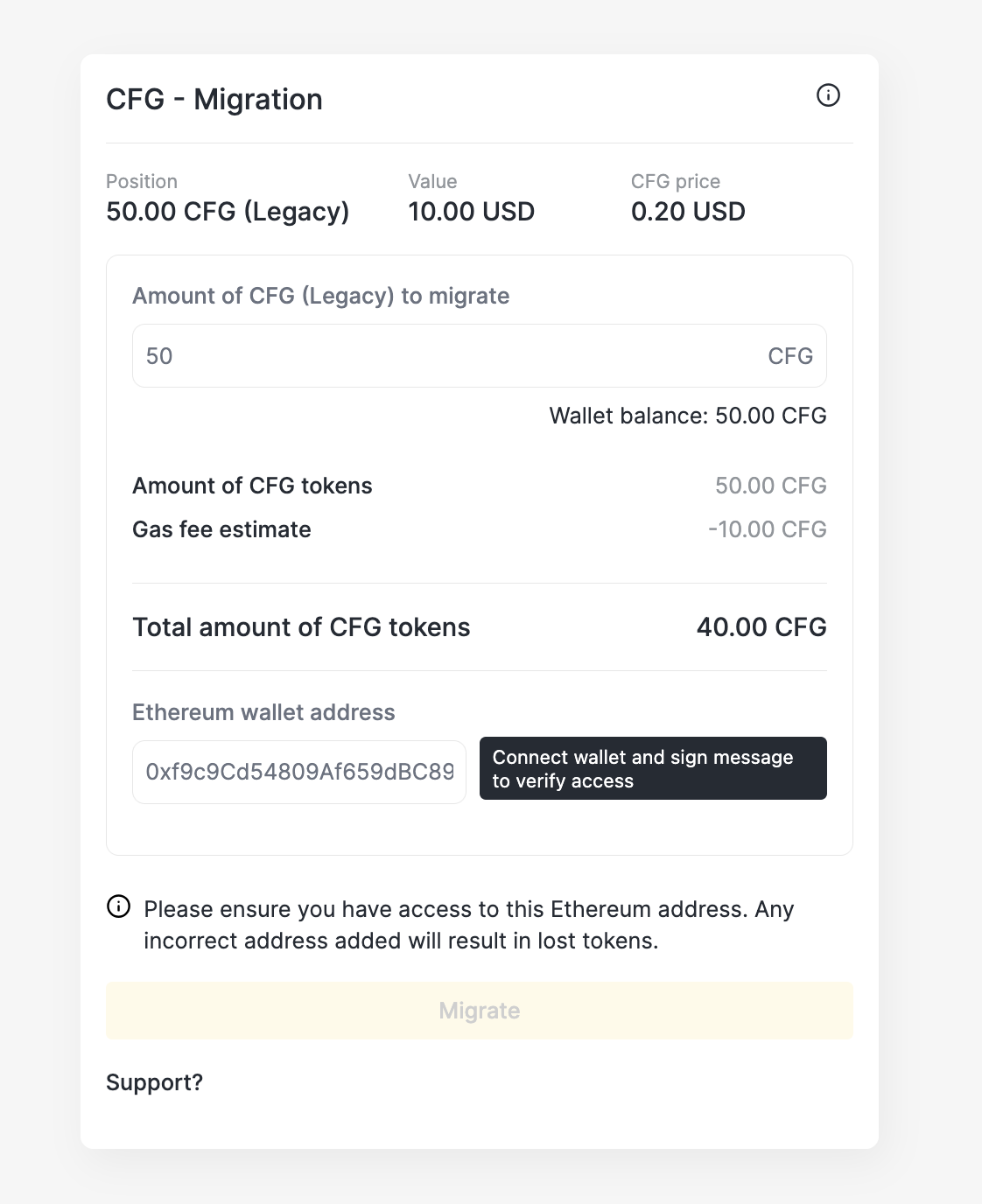Click the info icon next to the address warning

pyautogui.click(x=118, y=906)
